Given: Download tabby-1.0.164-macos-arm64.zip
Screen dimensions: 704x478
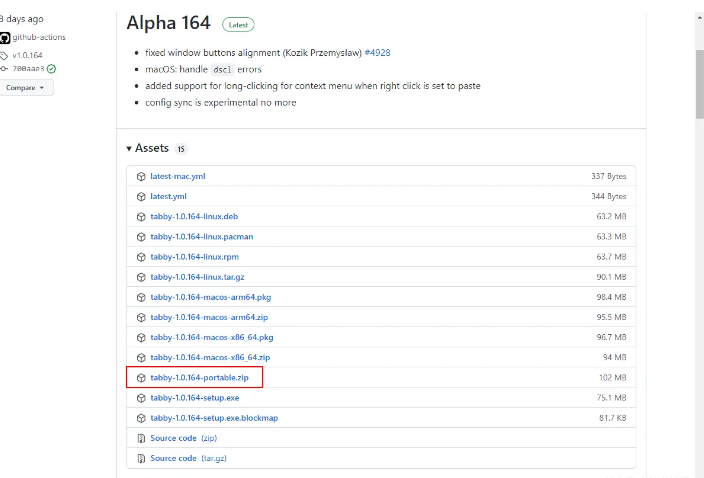Looking at the screenshot, I should pos(209,317).
